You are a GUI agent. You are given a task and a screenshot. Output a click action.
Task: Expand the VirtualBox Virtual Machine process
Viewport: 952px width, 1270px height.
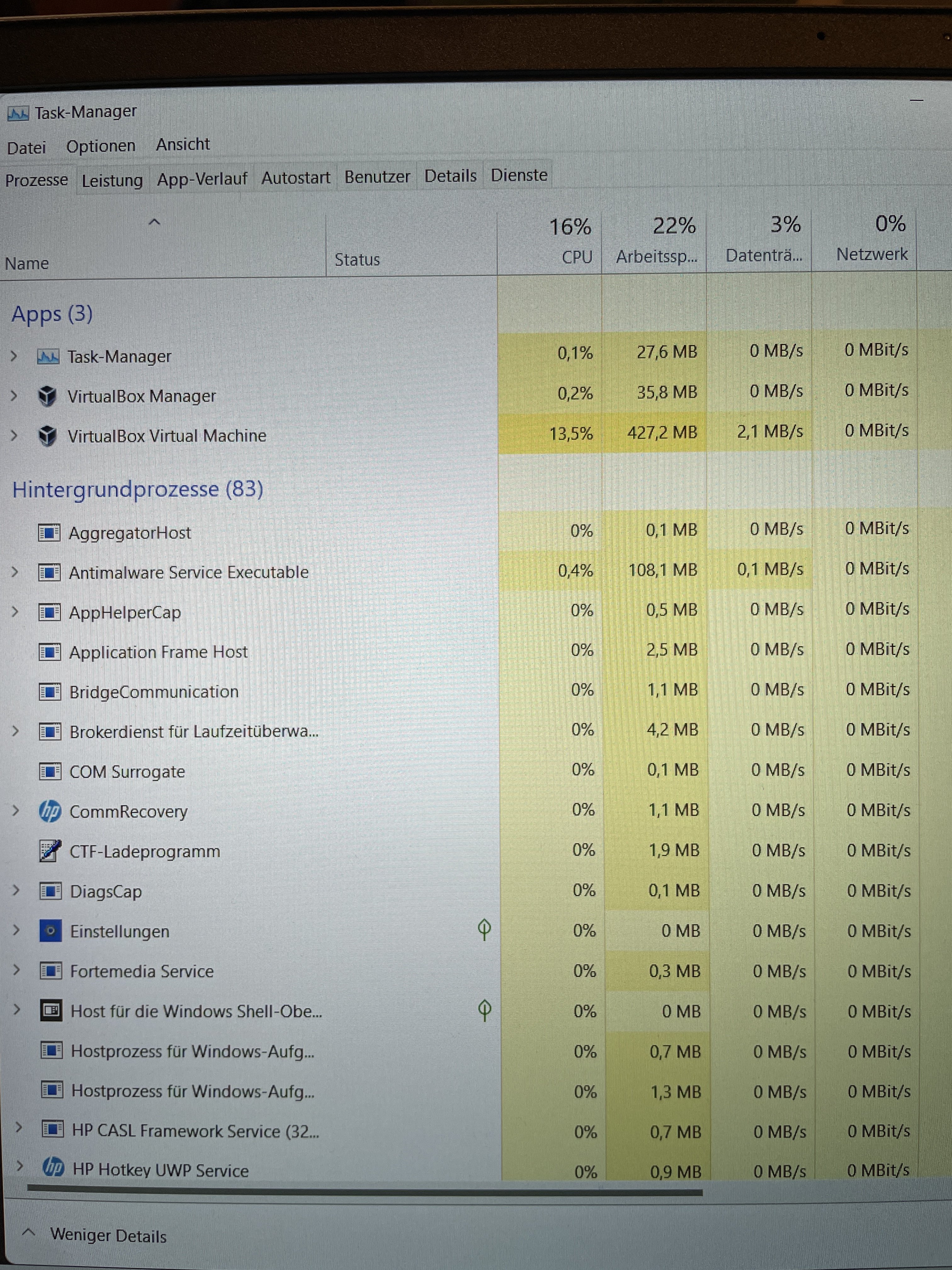[14, 435]
